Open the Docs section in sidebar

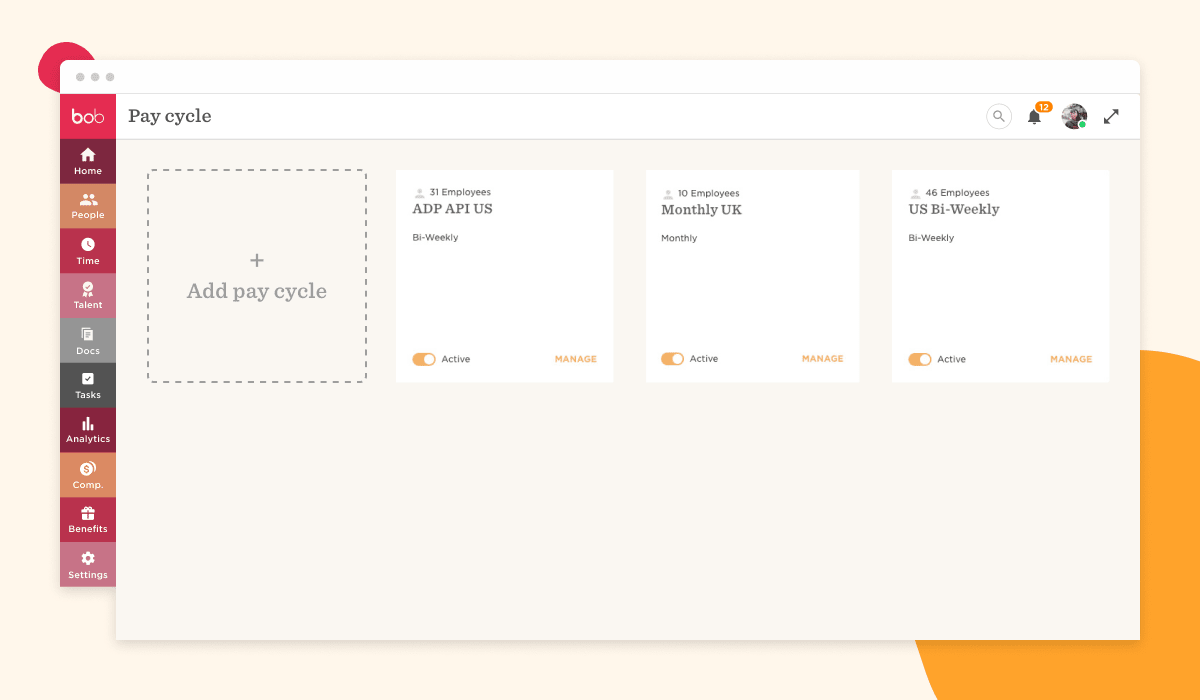click(x=88, y=341)
